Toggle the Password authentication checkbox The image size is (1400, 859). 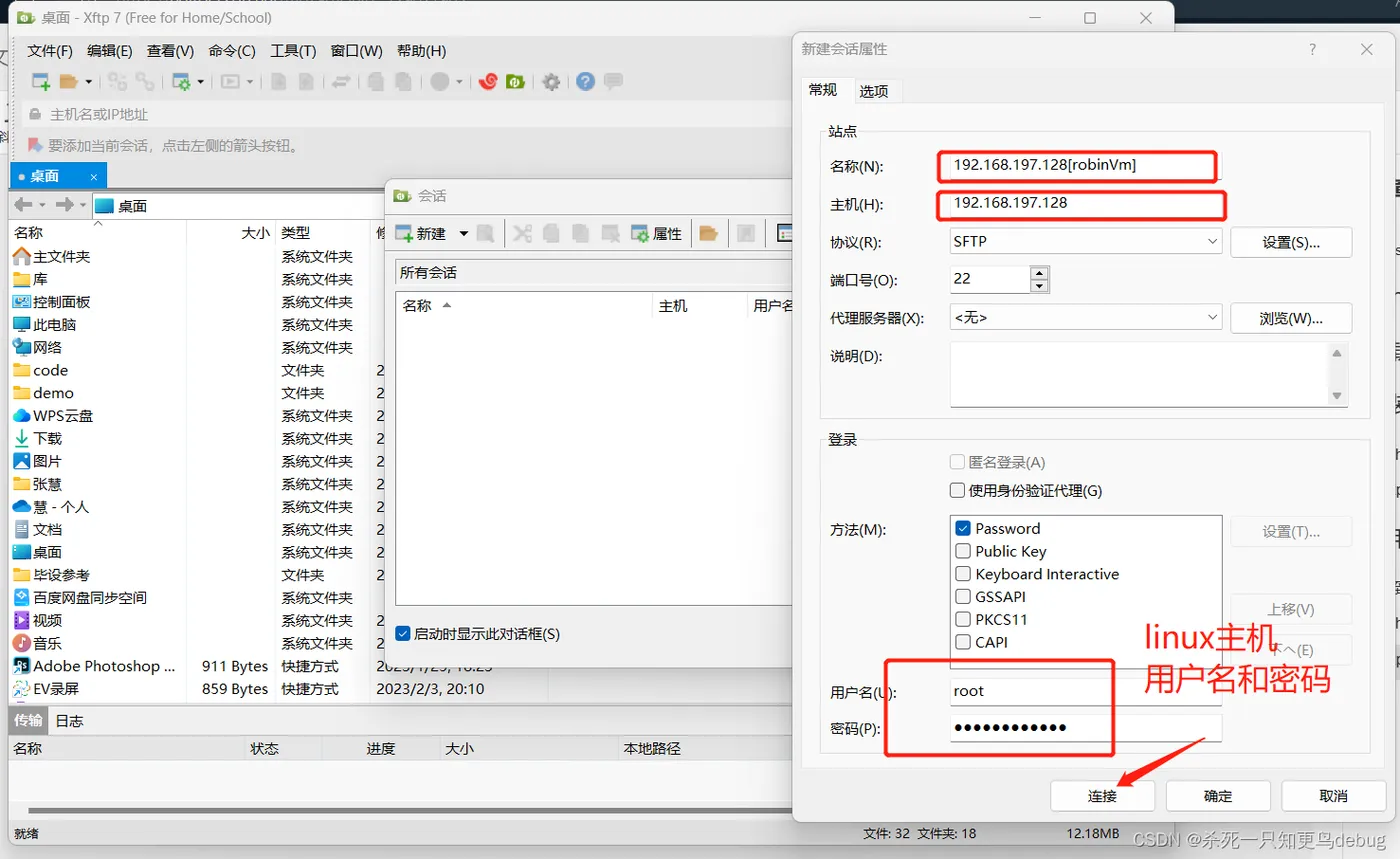tap(963, 528)
